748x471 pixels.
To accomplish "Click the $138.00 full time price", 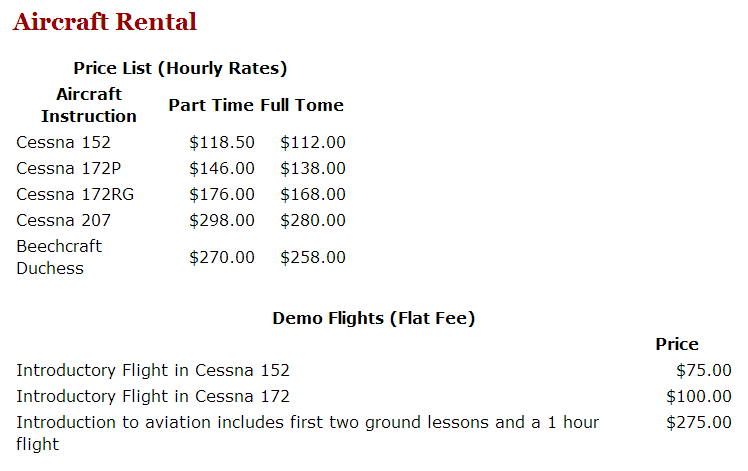I will [313, 168].
